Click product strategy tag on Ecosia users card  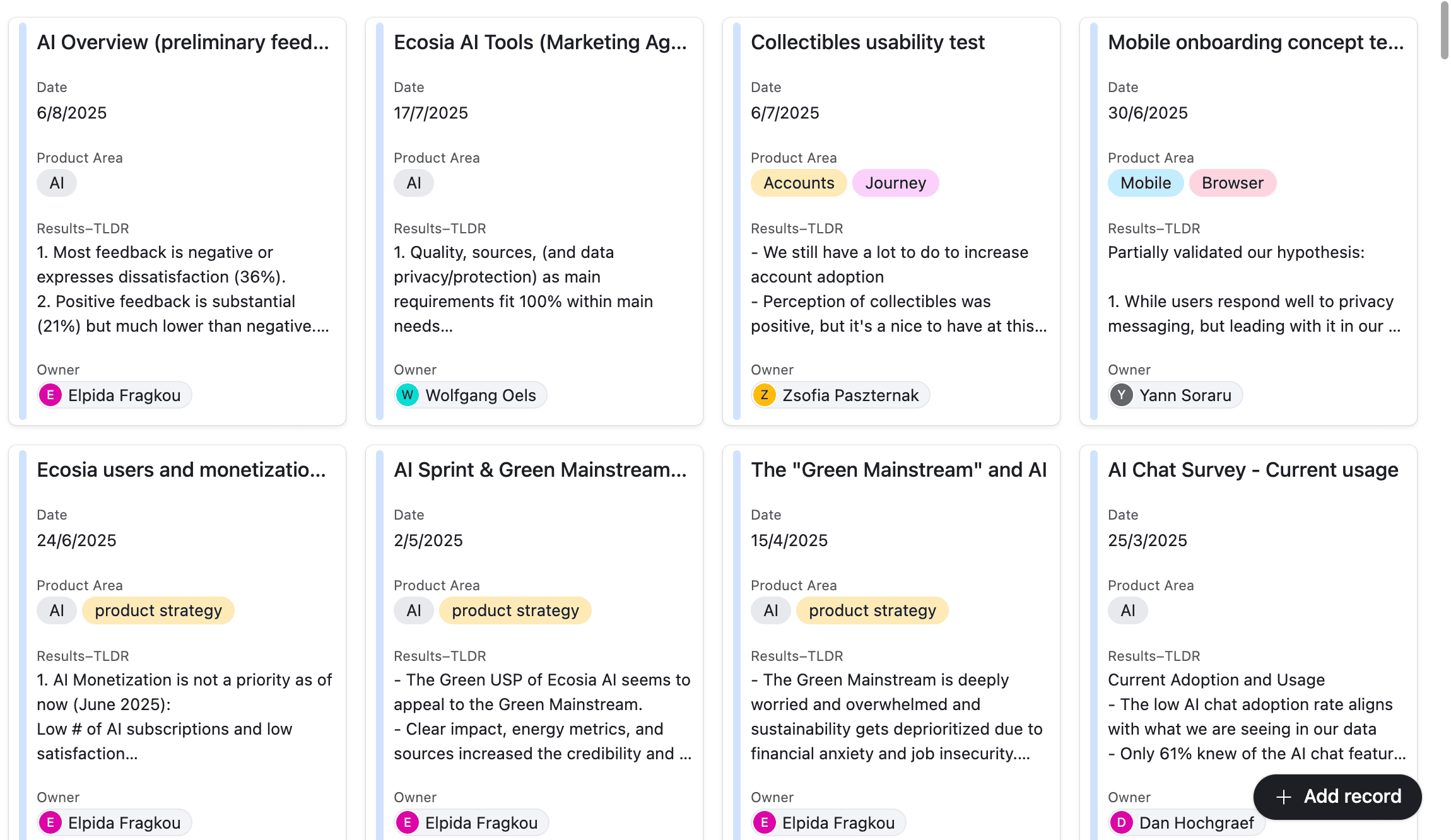pos(158,610)
